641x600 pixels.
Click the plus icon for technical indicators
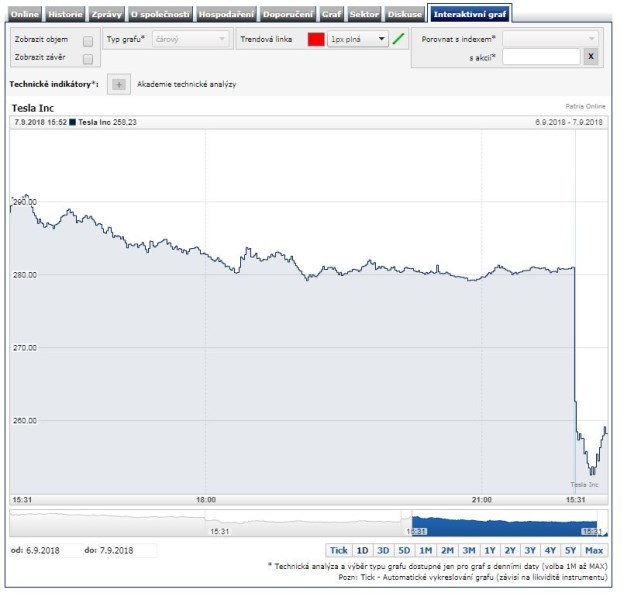tap(119, 85)
